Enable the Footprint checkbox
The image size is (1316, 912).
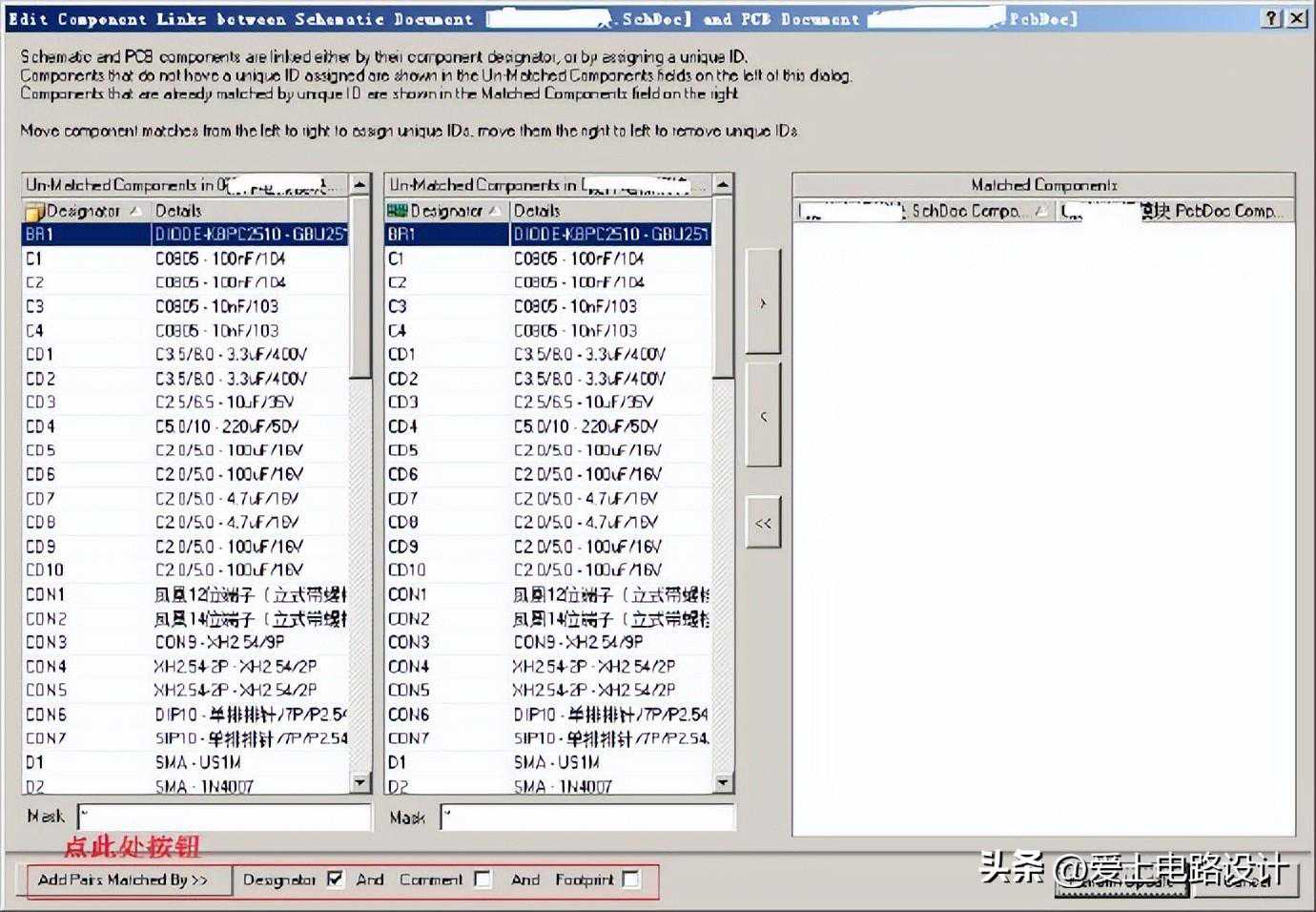[630, 880]
